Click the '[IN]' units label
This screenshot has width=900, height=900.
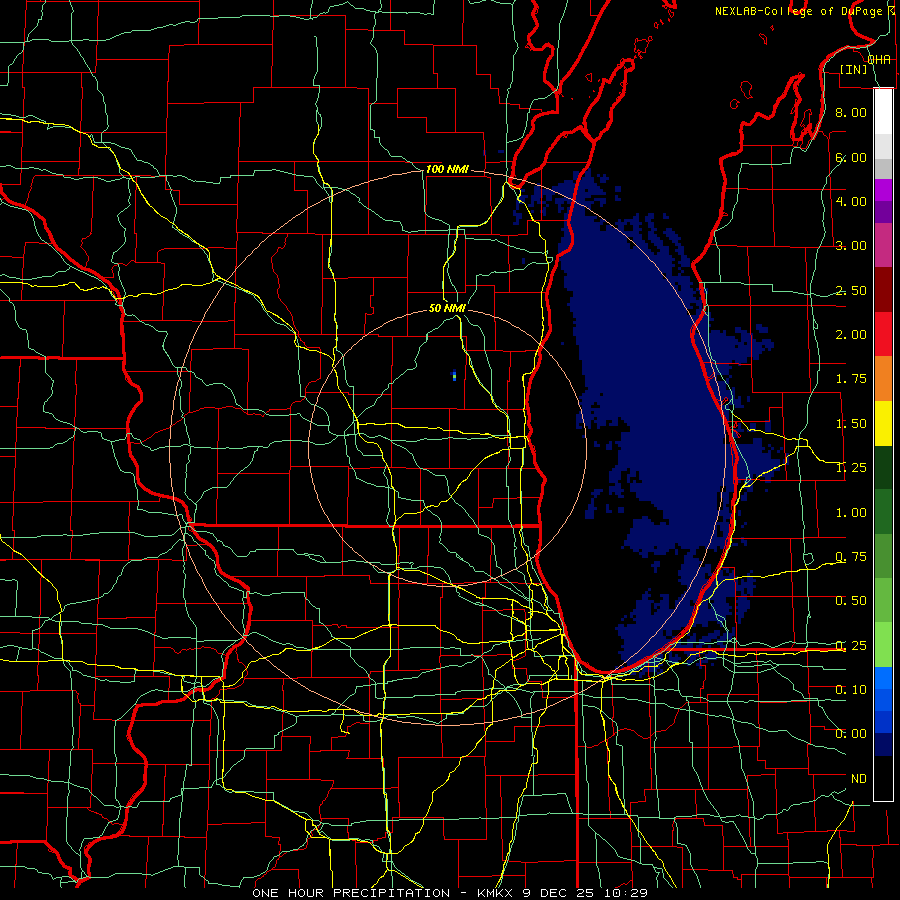854,69
